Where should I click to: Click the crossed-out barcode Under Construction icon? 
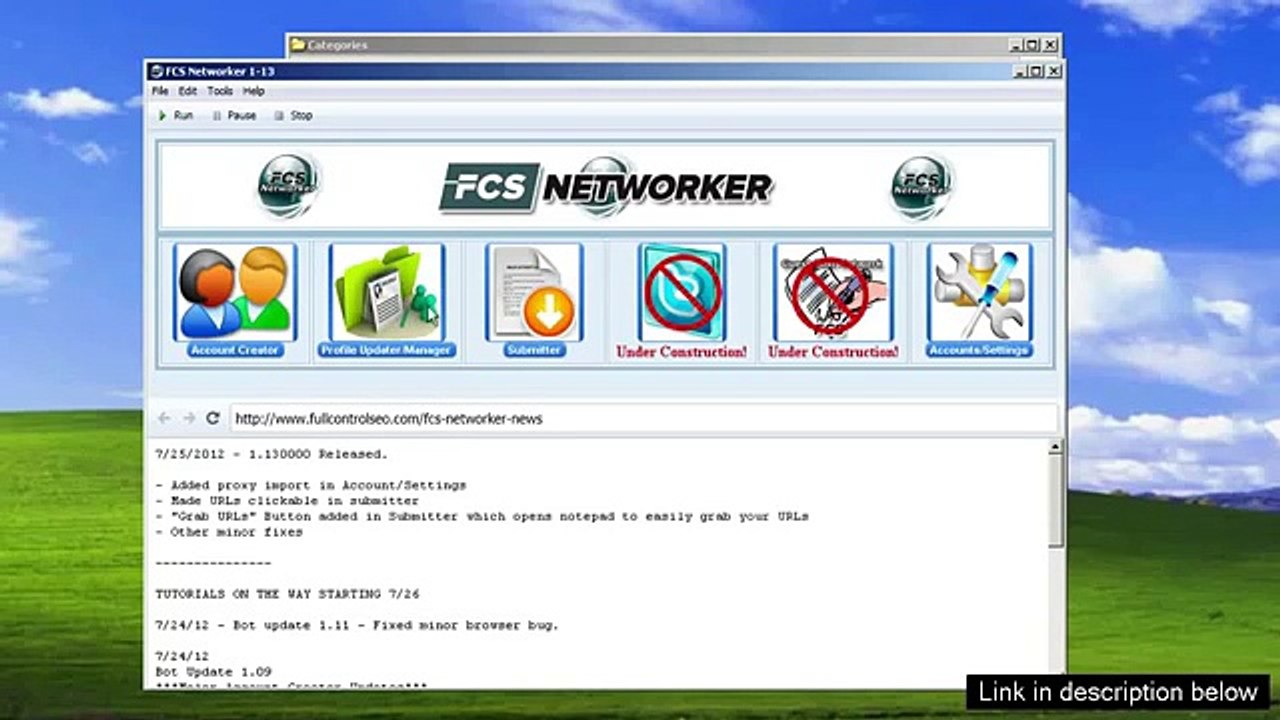coord(833,292)
